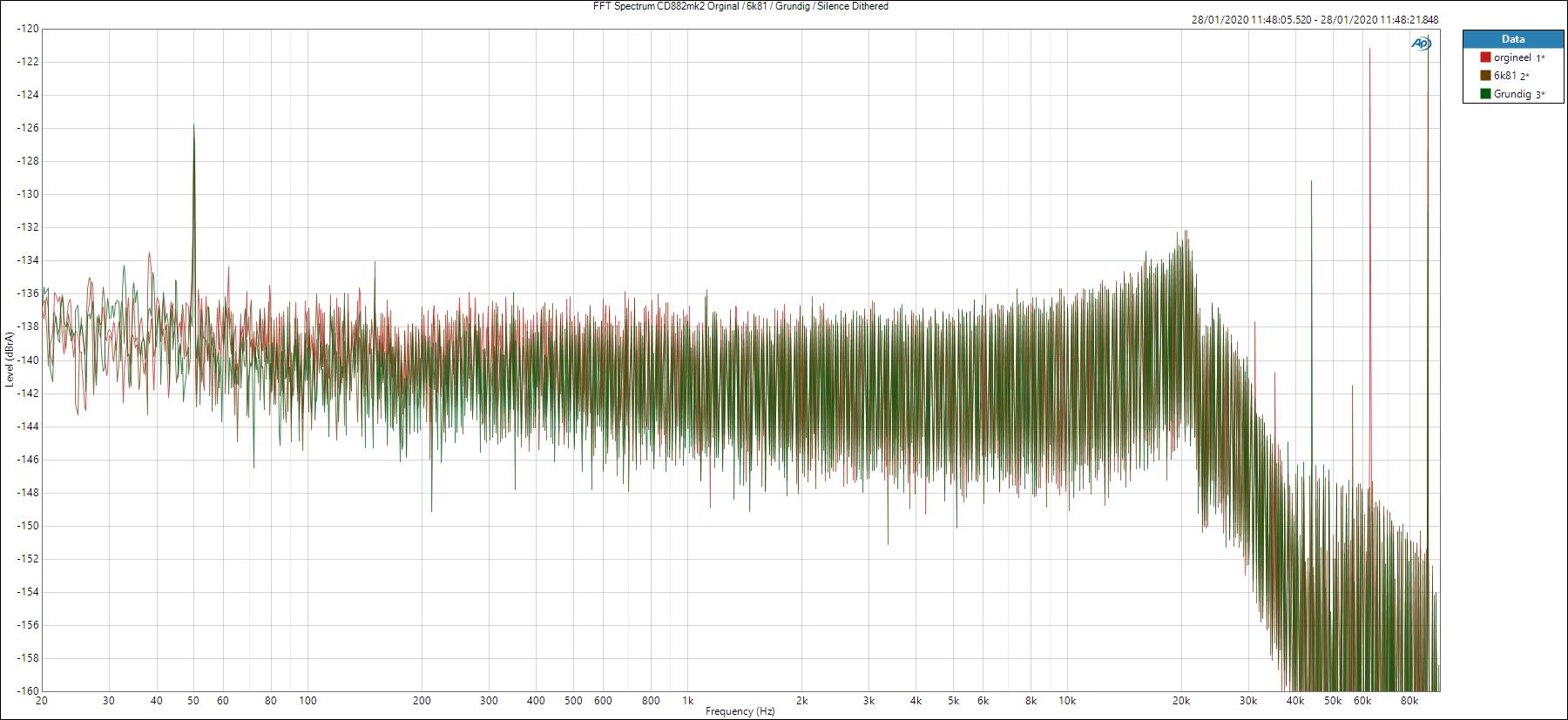Click the -120 tick on level axis

(27, 29)
